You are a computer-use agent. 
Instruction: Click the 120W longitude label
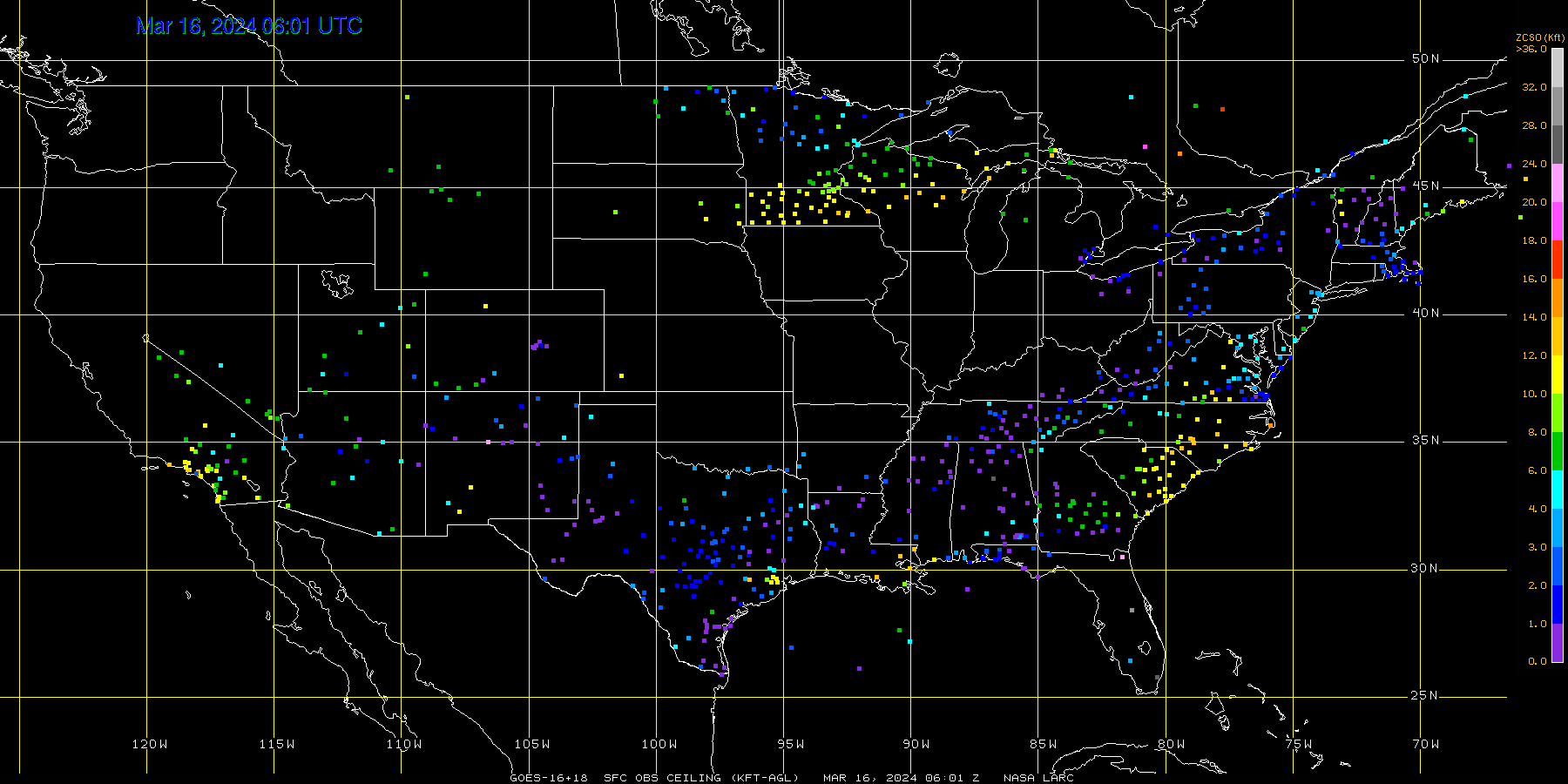coord(150,744)
